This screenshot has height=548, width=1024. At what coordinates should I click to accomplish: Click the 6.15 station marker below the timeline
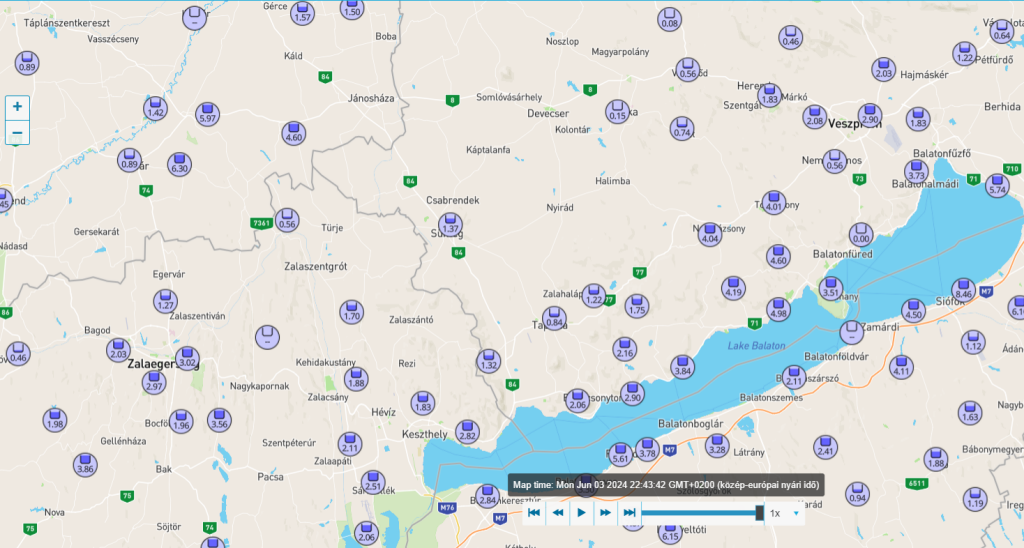coord(670,532)
